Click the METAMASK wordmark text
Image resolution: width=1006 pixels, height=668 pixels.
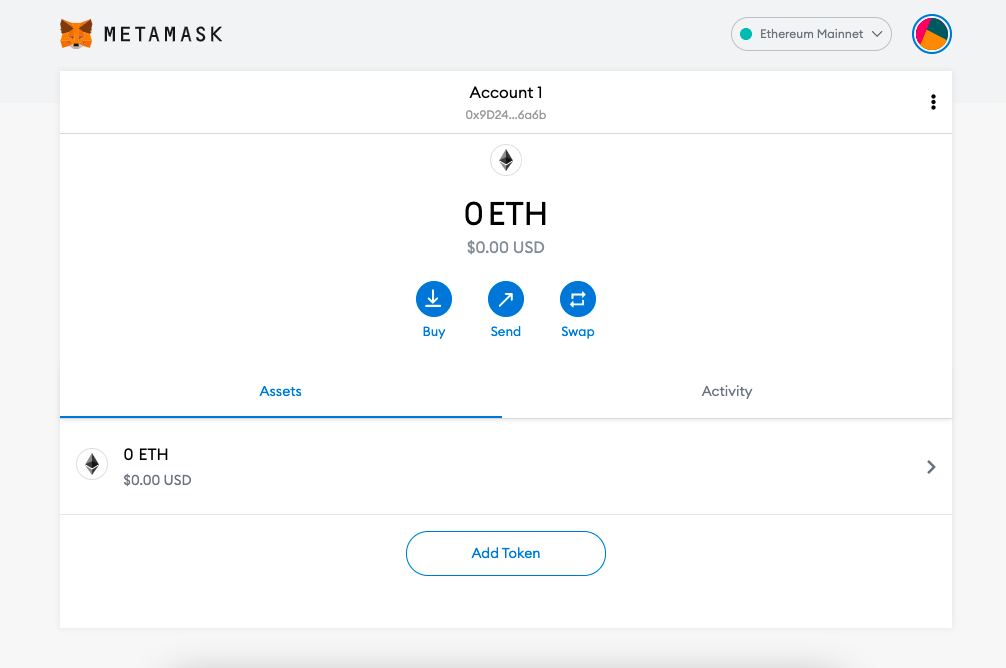163,34
